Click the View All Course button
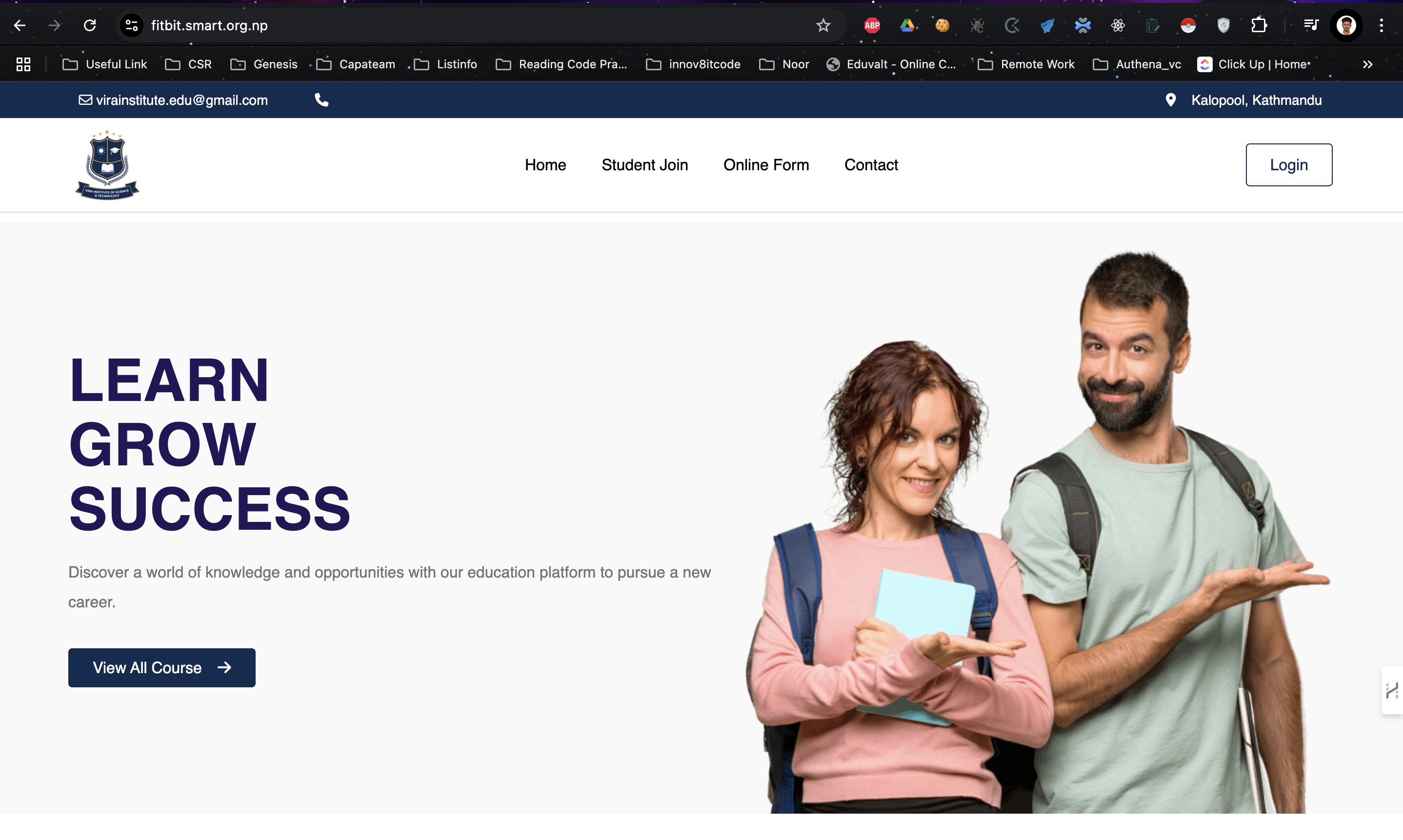Viewport: 1403px width, 840px height. [161, 667]
